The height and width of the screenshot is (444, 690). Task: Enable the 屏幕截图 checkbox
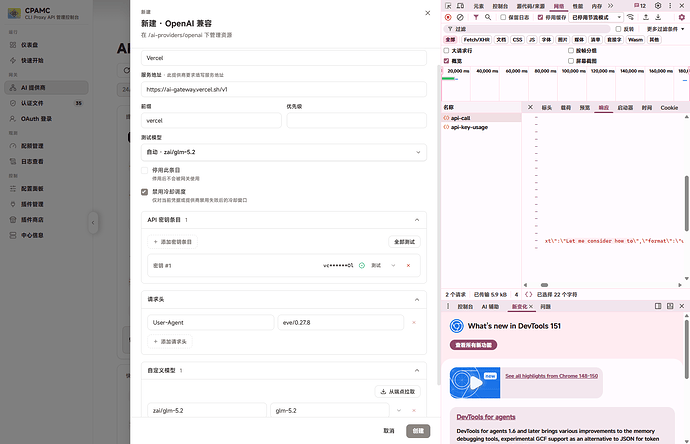(x=571, y=61)
